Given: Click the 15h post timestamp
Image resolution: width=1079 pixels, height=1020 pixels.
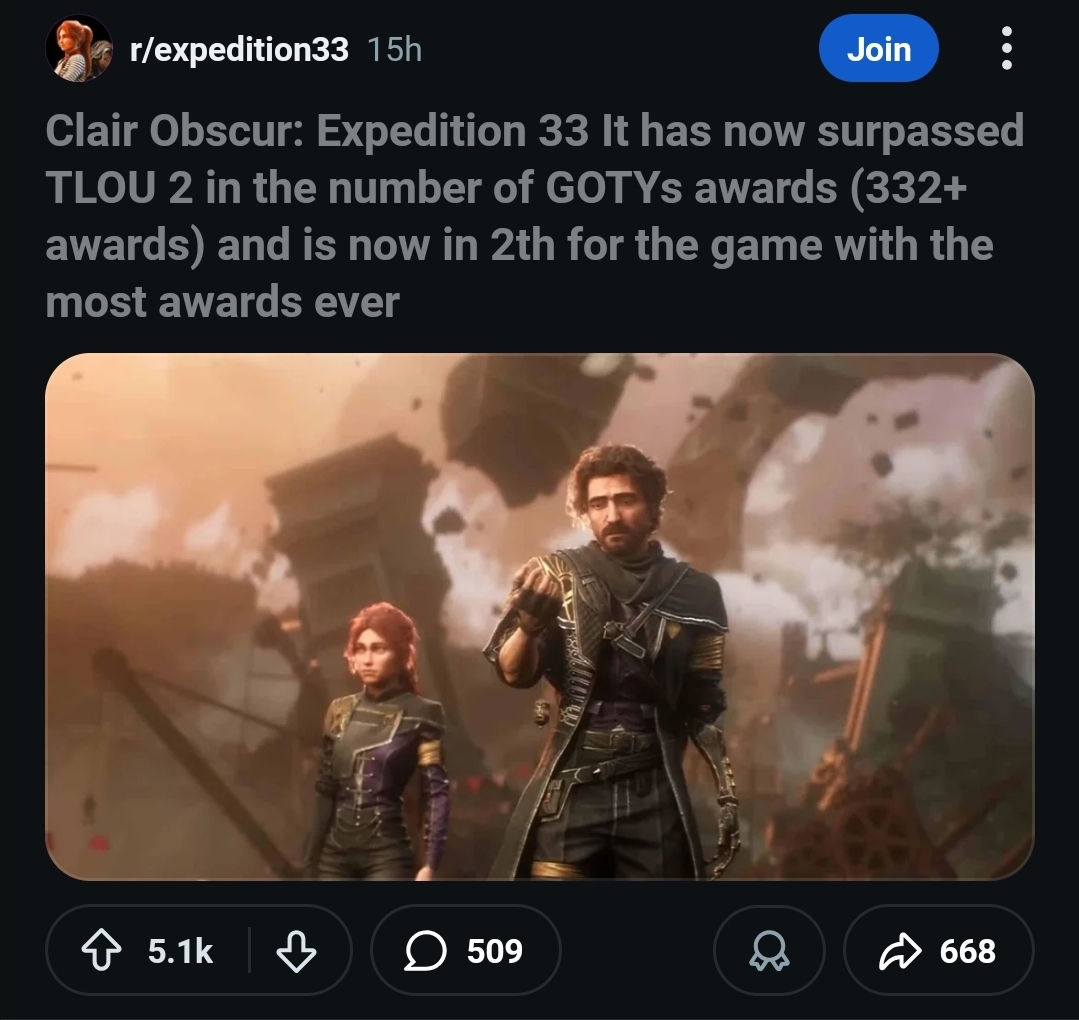Looking at the screenshot, I should click(x=395, y=49).
